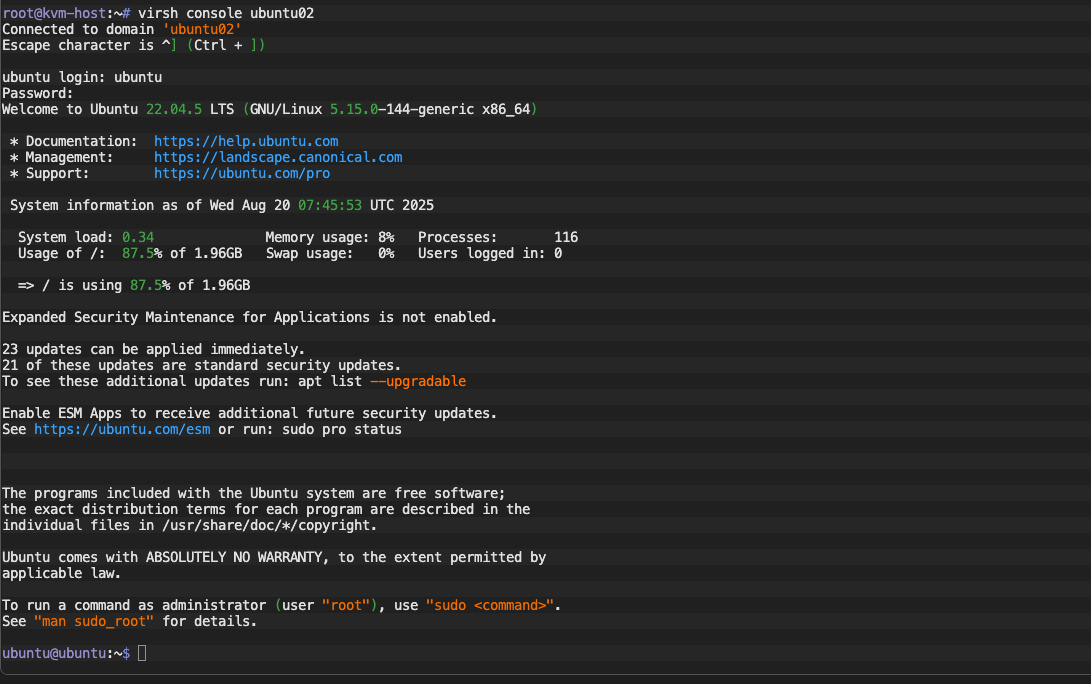
Task: Click the 'Memory usage: 8%' text
Action: (330, 237)
